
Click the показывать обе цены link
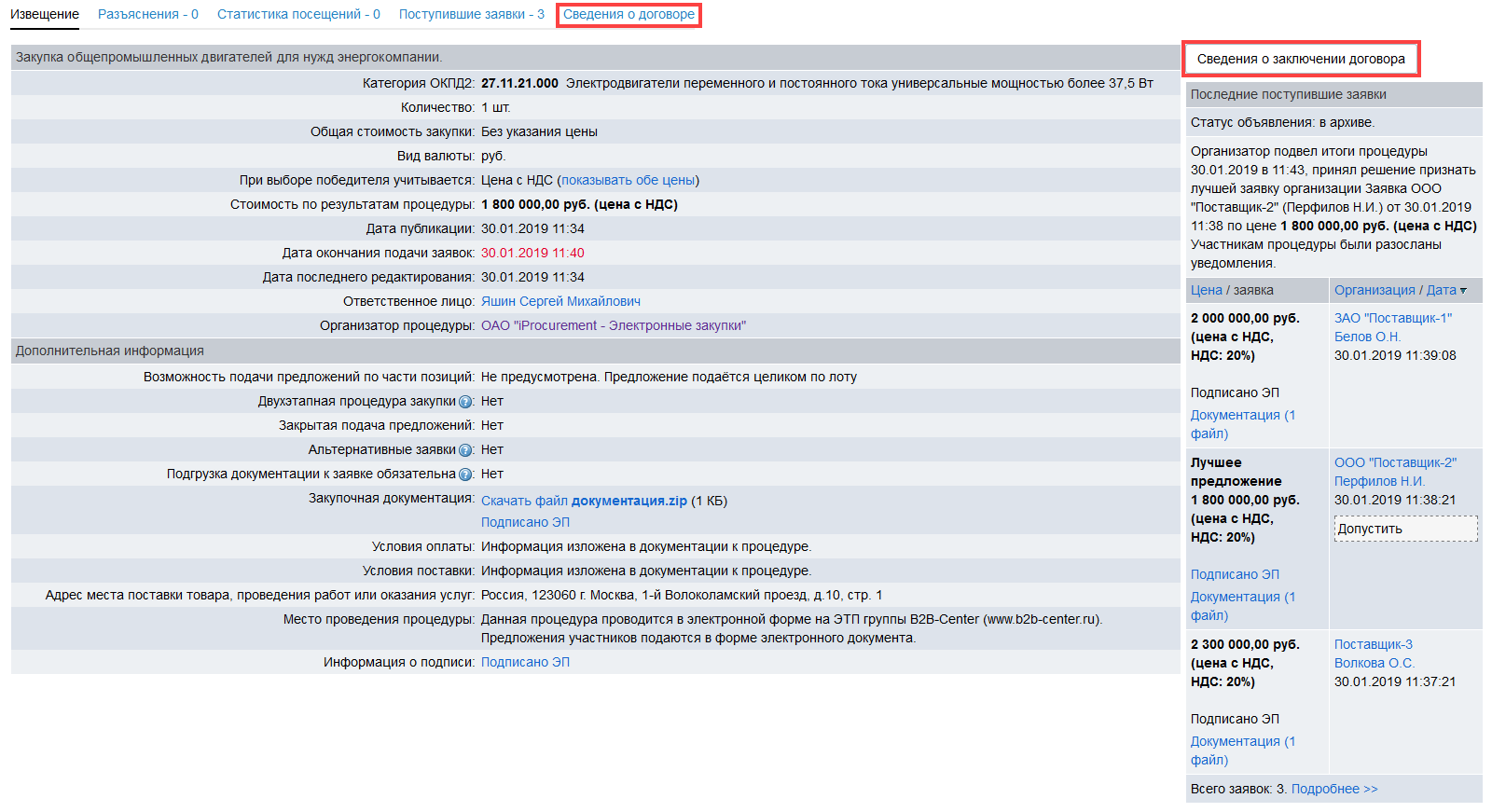628,180
